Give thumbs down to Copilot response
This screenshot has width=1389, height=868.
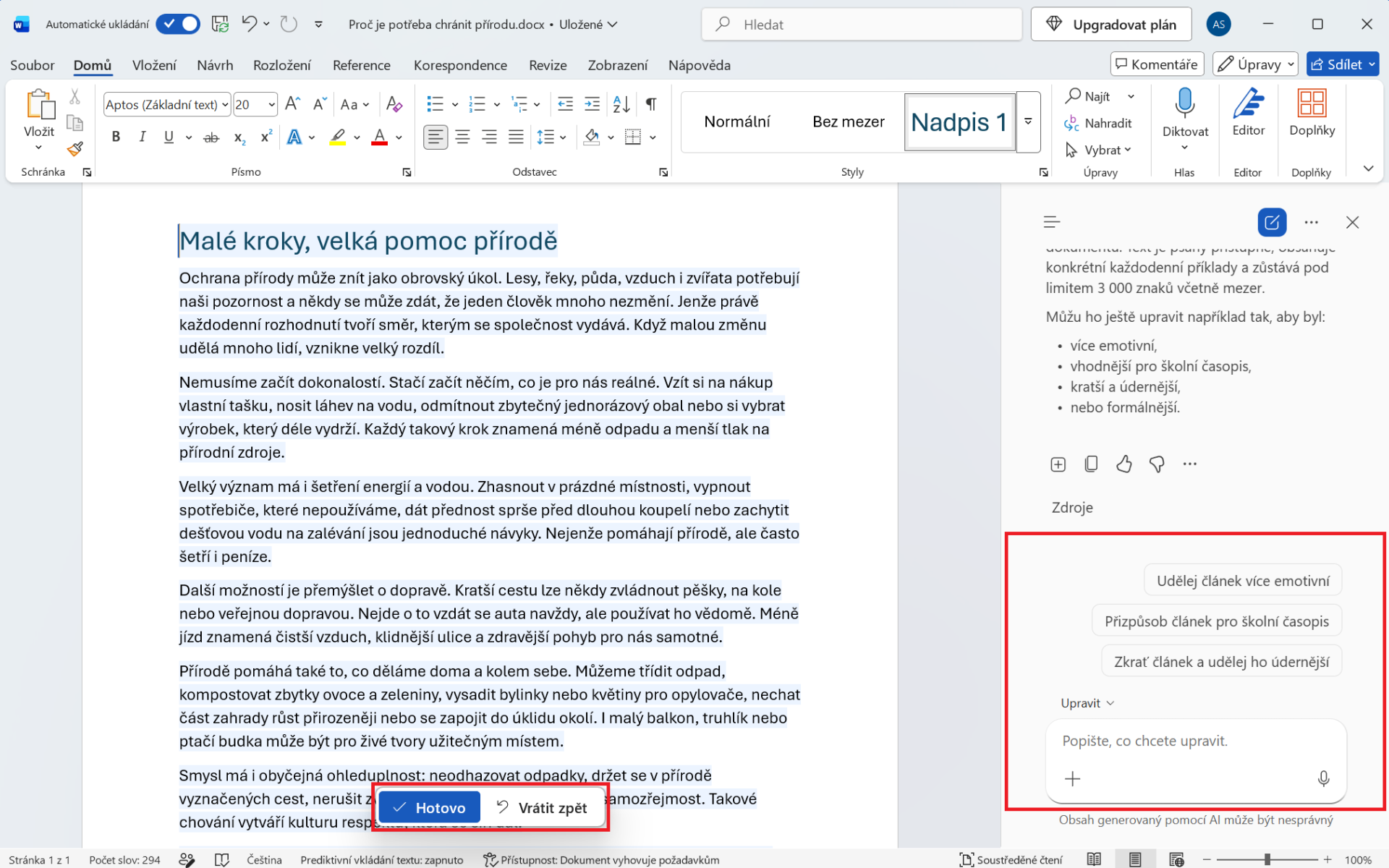coord(1157,464)
